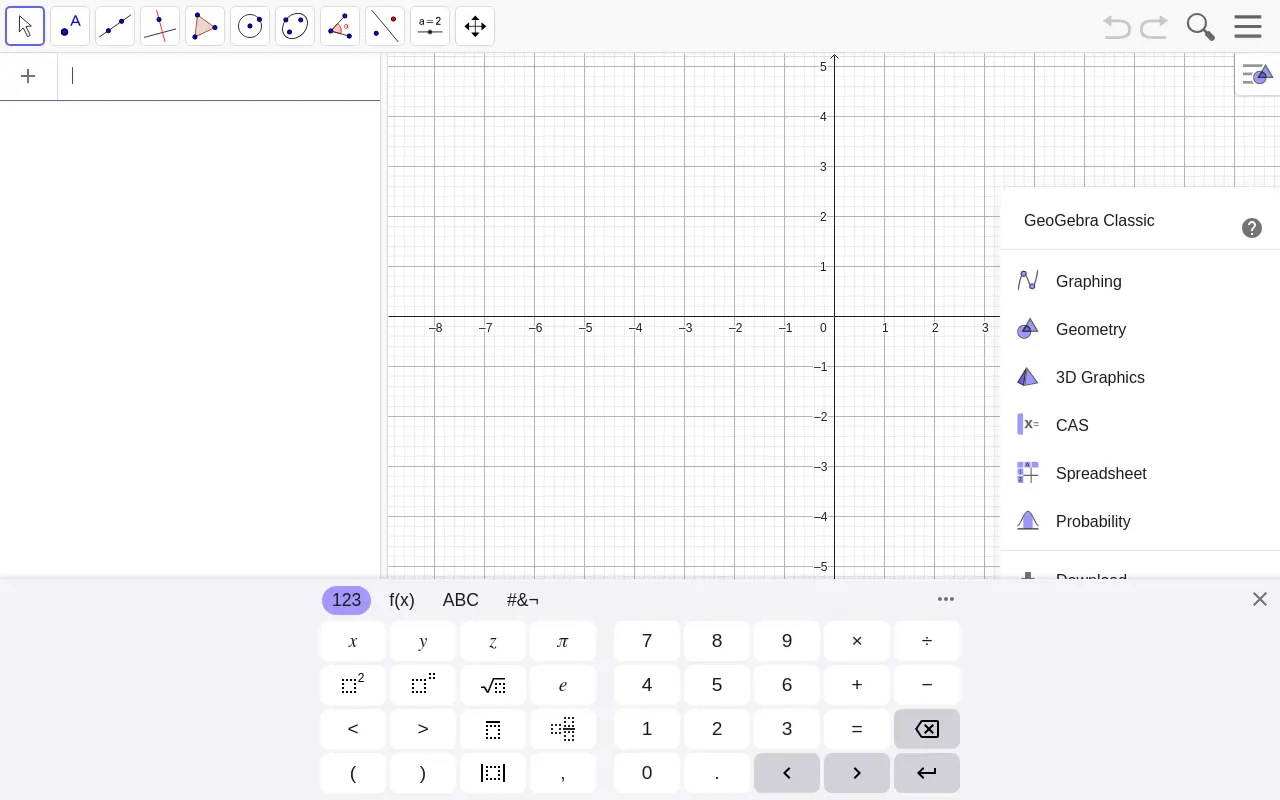Viewport: 1280px width, 800px height.
Task: Tap the z variable key
Action: [x=493, y=641]
